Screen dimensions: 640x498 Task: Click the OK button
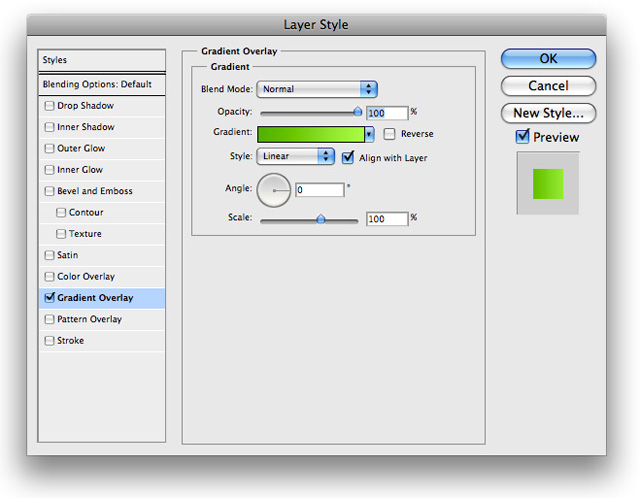pyautogui.click(x=548, y=58)
